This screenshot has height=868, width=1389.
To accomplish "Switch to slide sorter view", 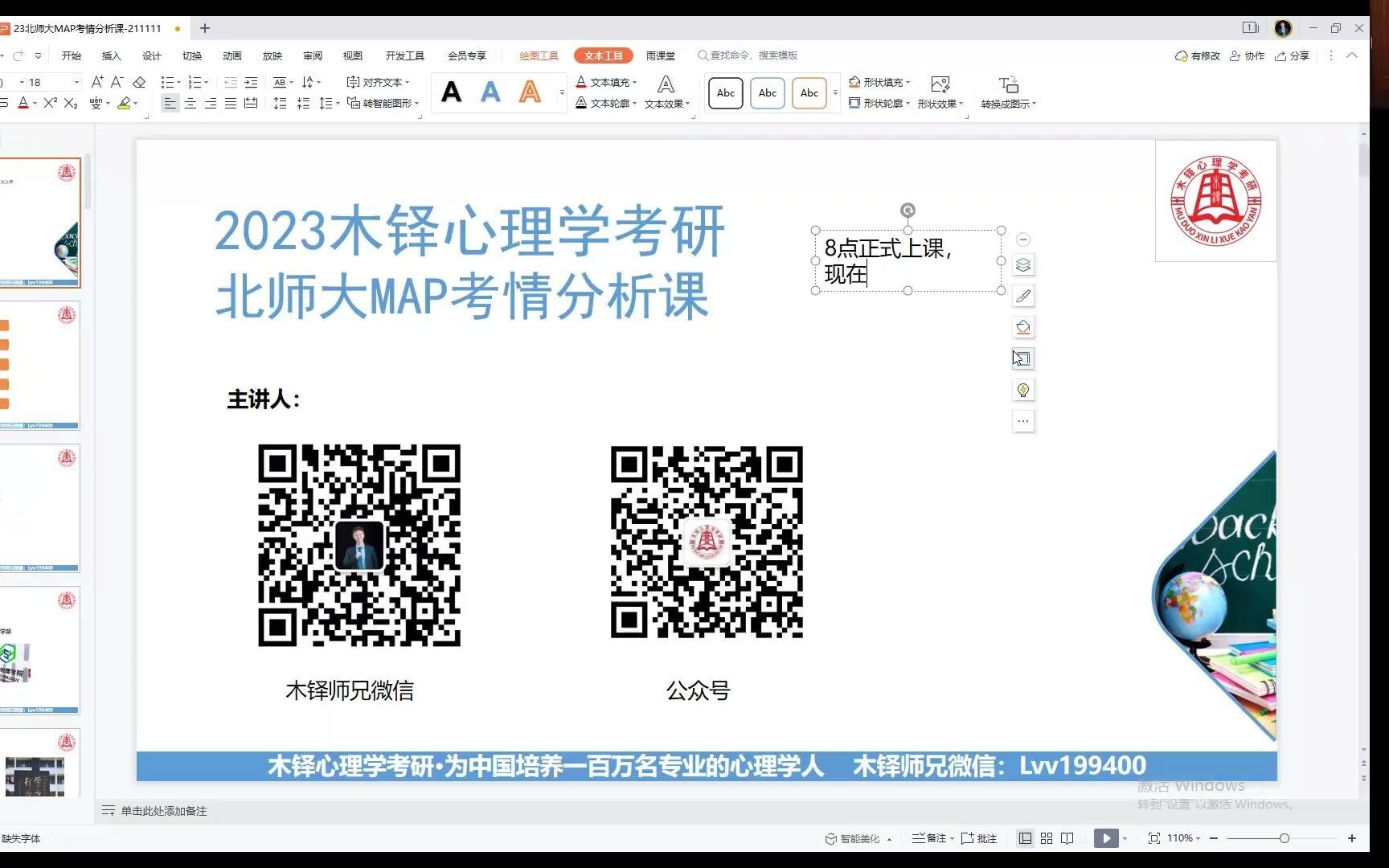I will [x=1047, y=838].
